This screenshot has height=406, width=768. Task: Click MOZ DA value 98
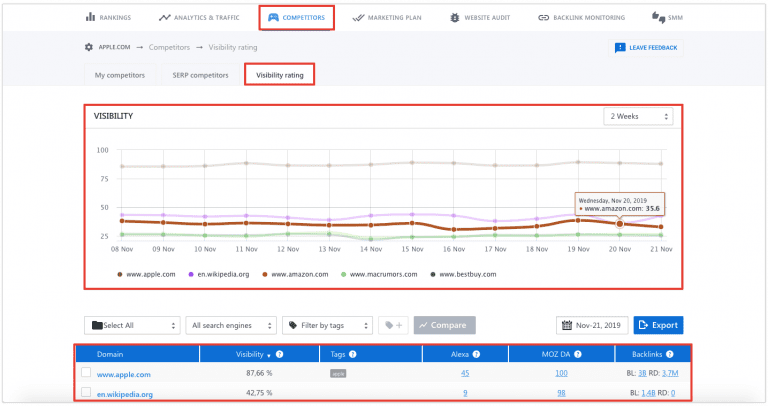561,393
